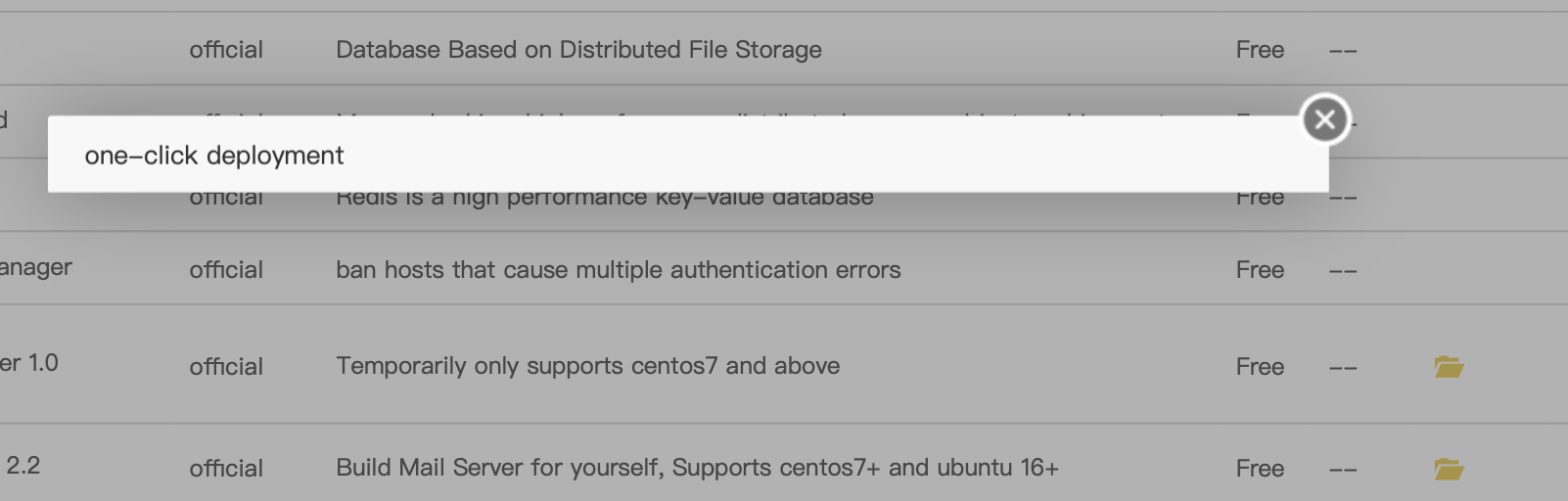The image size is (1568, 501).
Task: Open folder for the centos7 plugin row
Action: coord(1448,367)
